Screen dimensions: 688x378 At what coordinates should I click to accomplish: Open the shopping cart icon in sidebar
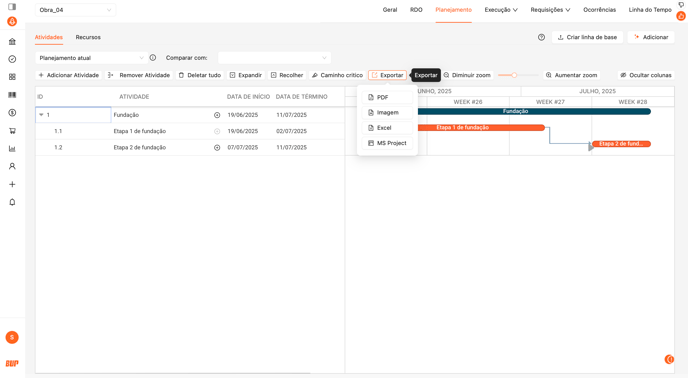click(x=12, y=131)
